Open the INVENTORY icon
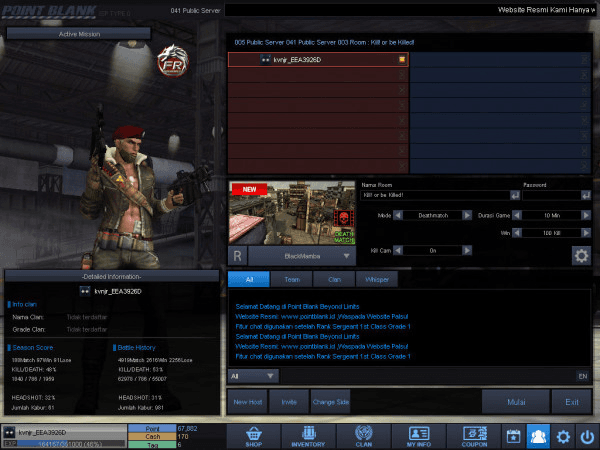 (x=308, y=436)
